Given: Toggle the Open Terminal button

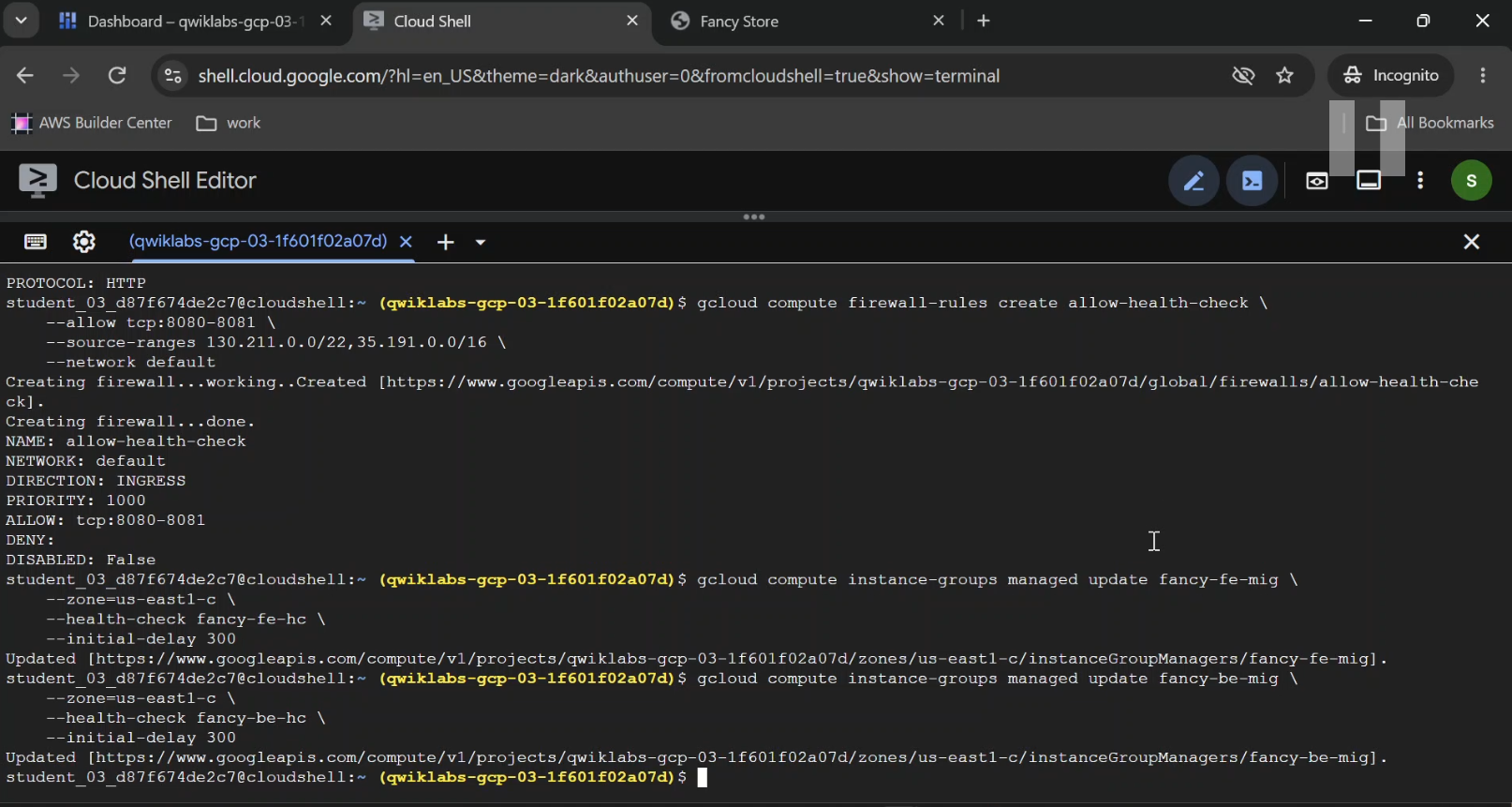Looking at the screenshot, I should pyautogui.click(x=1253, y=181).
